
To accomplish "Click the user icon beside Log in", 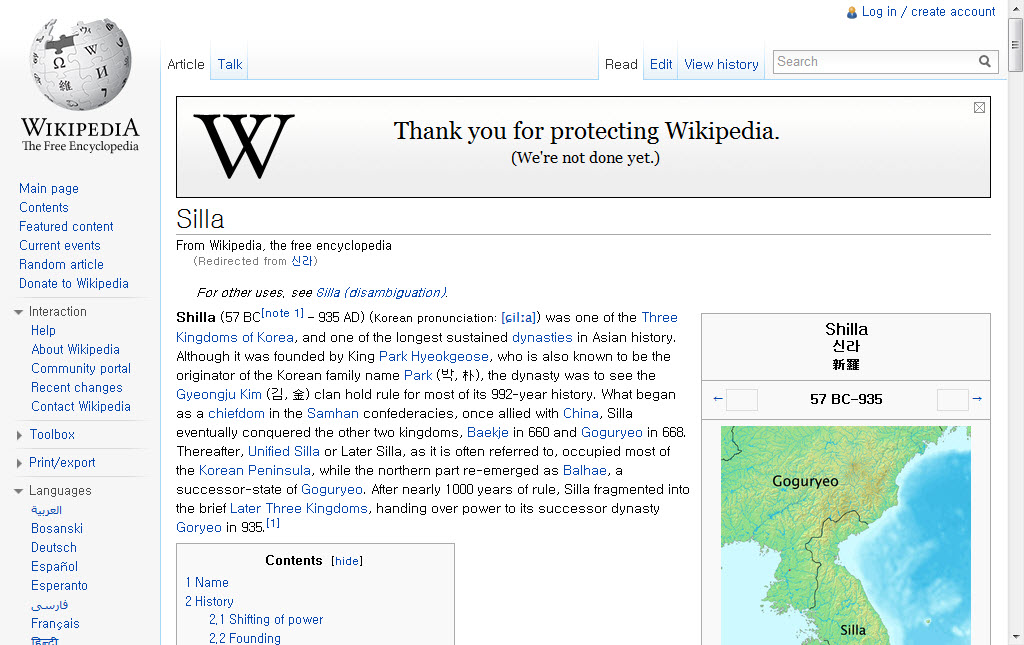I will tap(852, 13).
